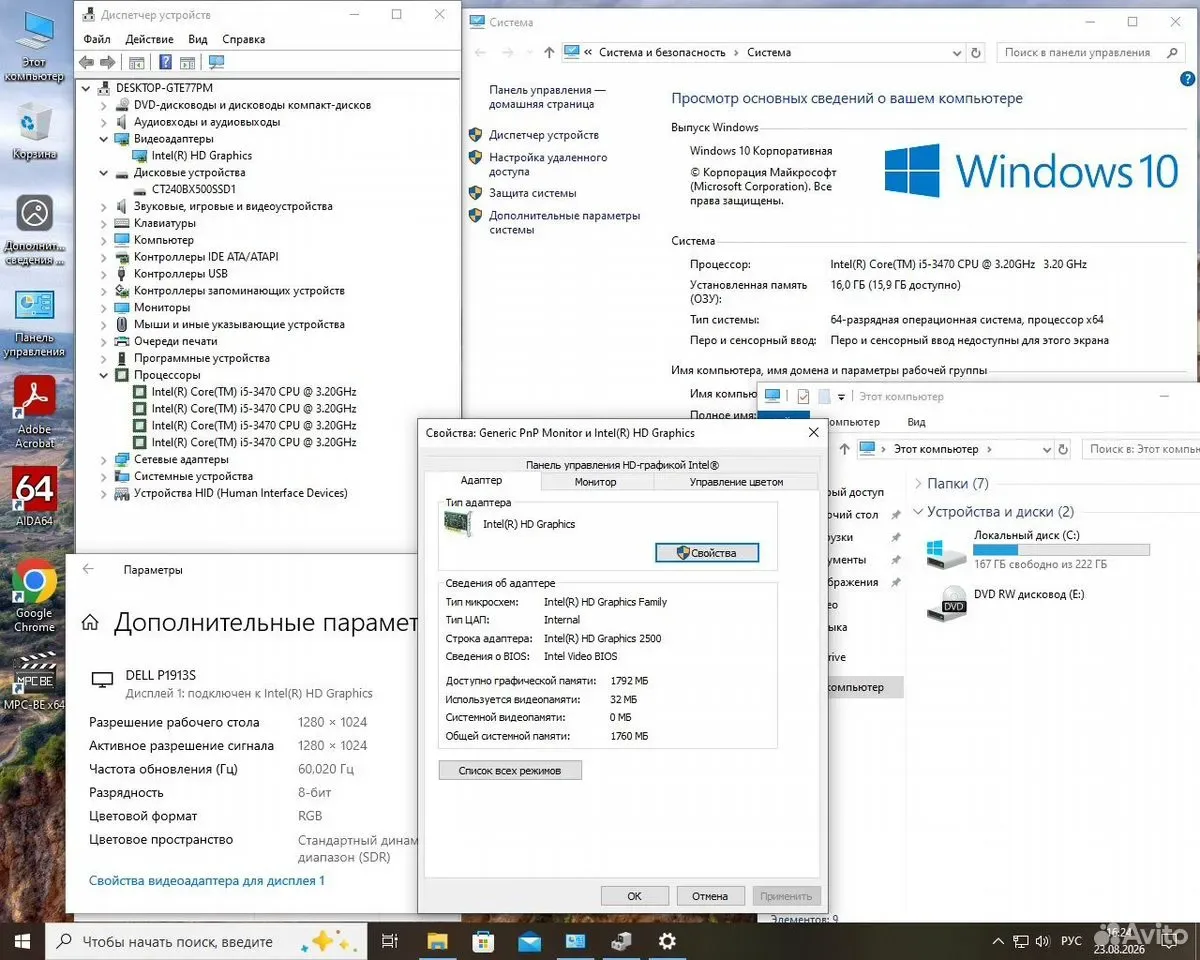Expand the Папки (7) group in Explorer
The height and width of the screenshot is (960, 1200).
tap(918, 484)
